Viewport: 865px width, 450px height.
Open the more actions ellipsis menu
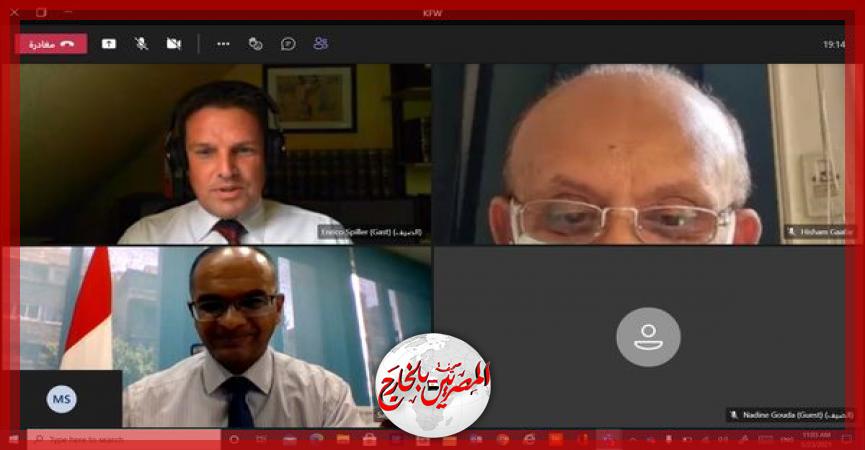click(x=223, y=44)
